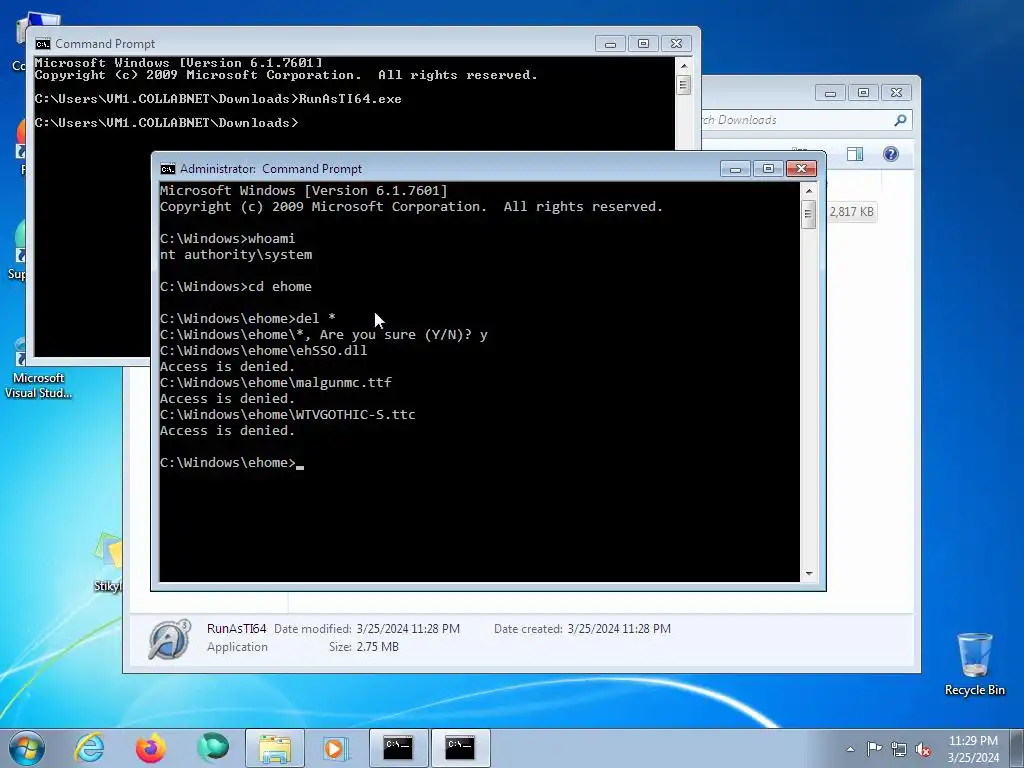1024x768 pixels.
Task: Open the green globe browser taskbar icon
Action: coord(213,748)
